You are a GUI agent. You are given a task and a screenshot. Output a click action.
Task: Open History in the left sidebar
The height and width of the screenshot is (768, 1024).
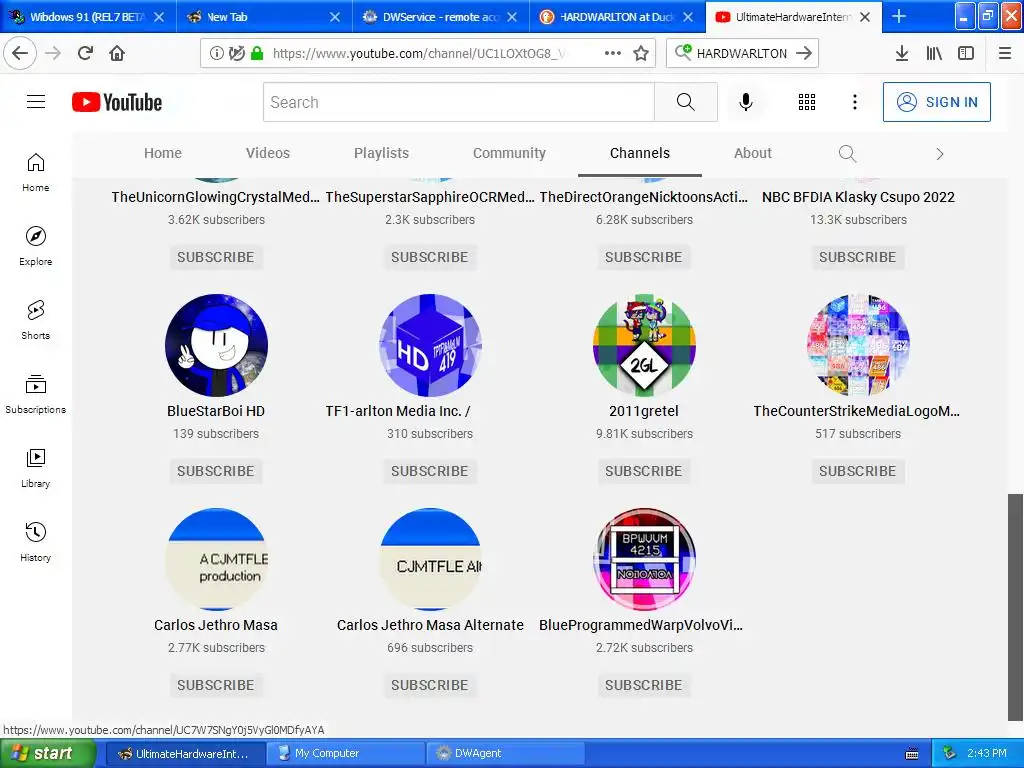click(x=36, y=542)
